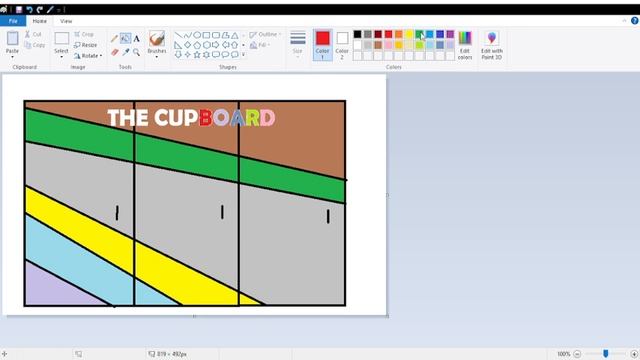
Task: Choose the Five-point star shape
Action: point(197,54)
